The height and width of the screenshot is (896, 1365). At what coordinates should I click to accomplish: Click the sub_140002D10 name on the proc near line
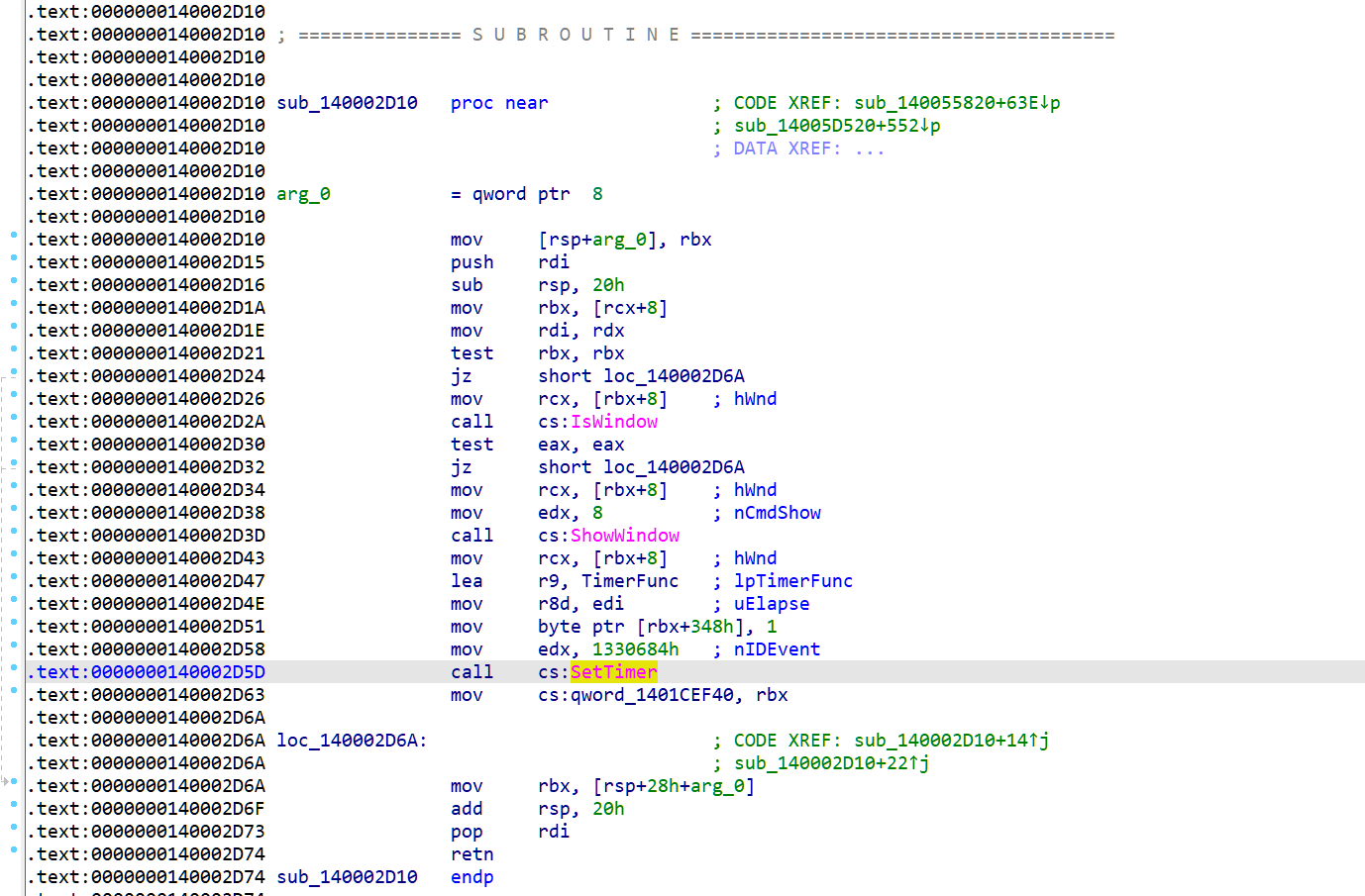click(x=347, y=103)
